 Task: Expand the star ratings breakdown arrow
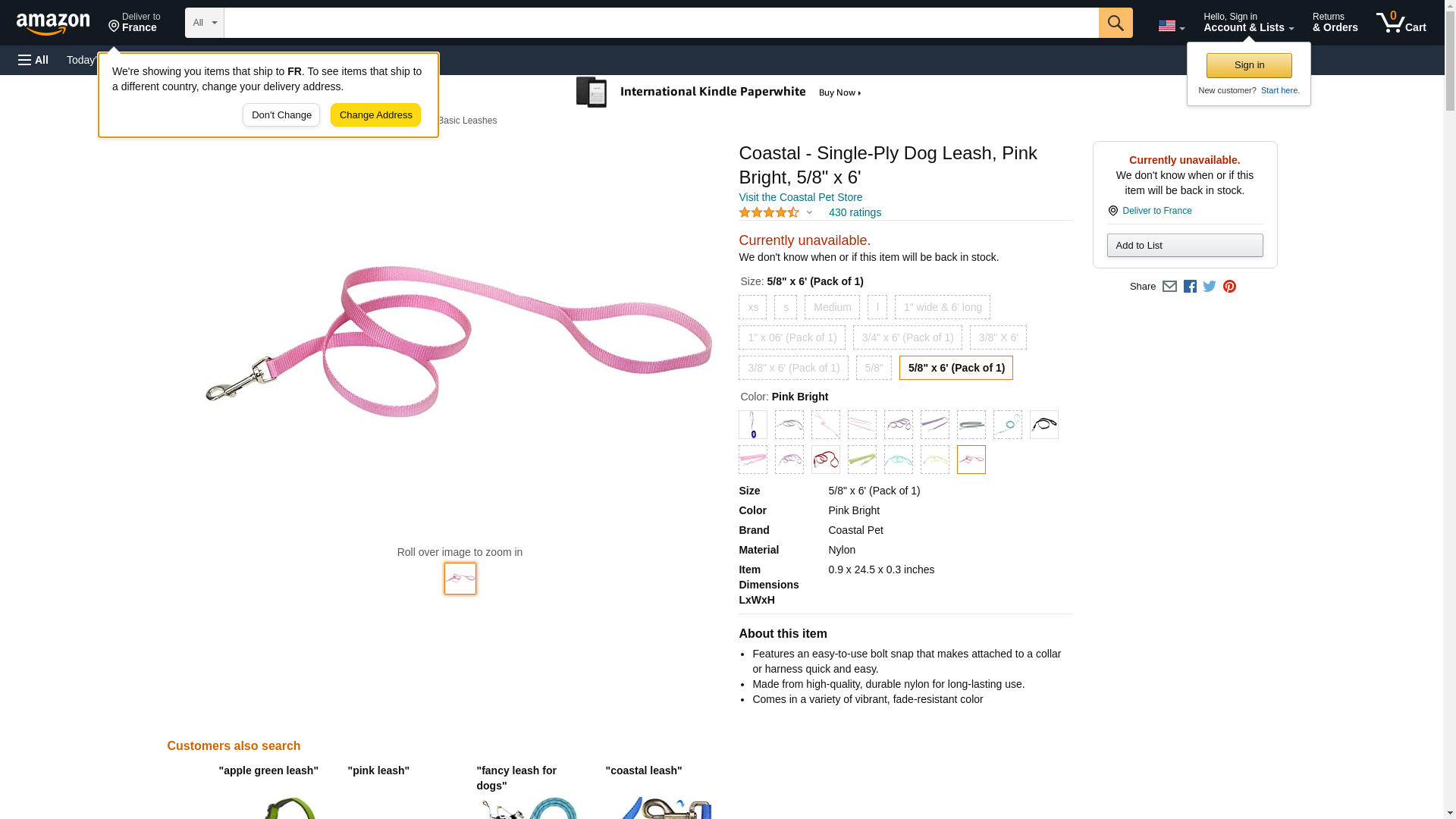click(x=809, y=213)
